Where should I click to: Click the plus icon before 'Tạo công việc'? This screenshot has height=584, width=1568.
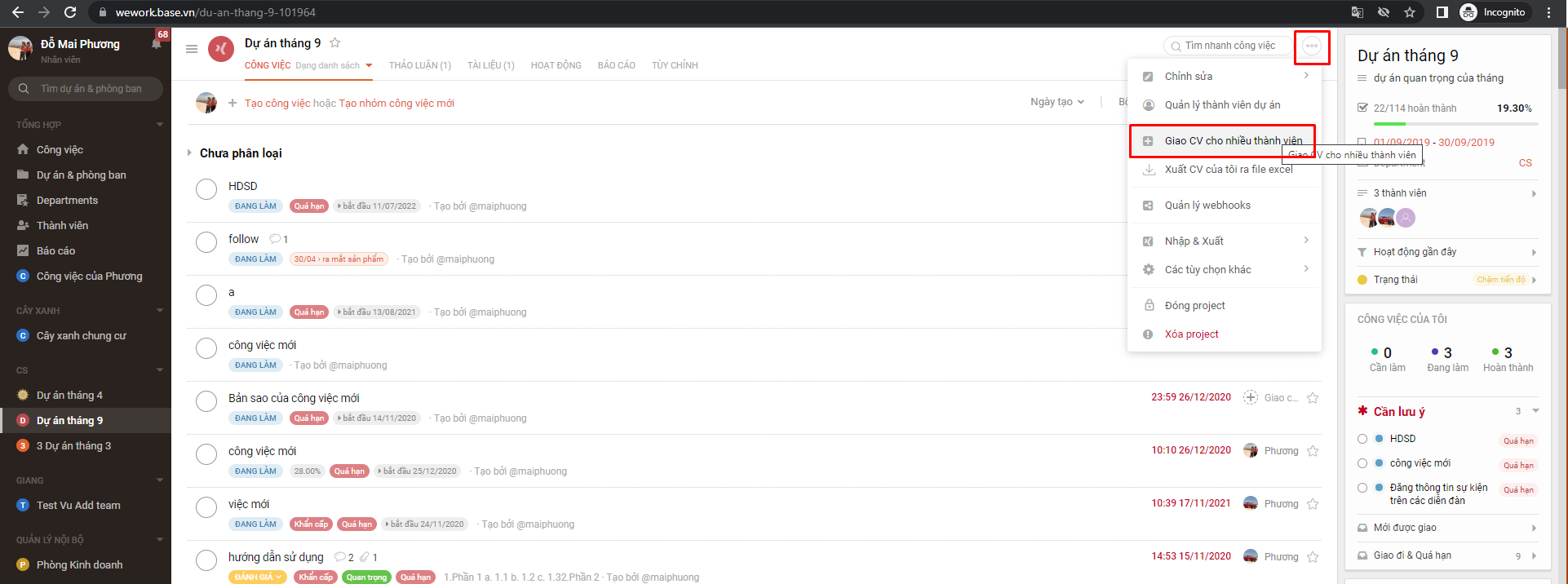[233, 103]
